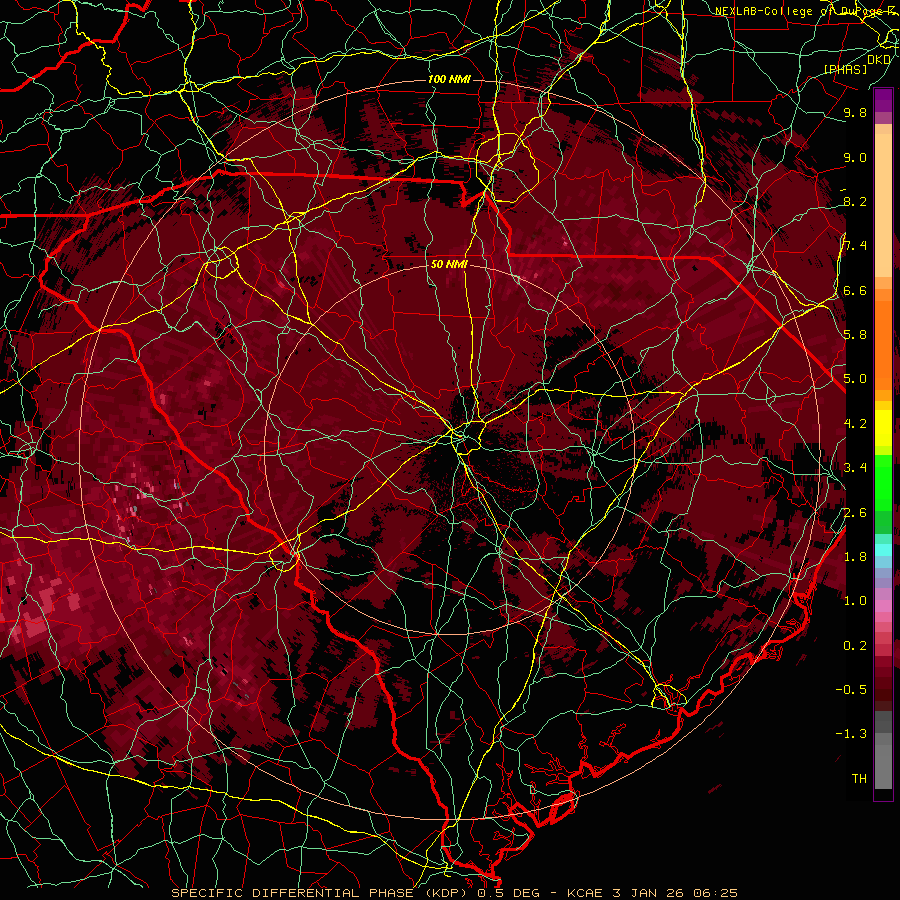The image size is (900, 900).
Task: Click the 4.2 value on the scale
Action: pos(855,424)
